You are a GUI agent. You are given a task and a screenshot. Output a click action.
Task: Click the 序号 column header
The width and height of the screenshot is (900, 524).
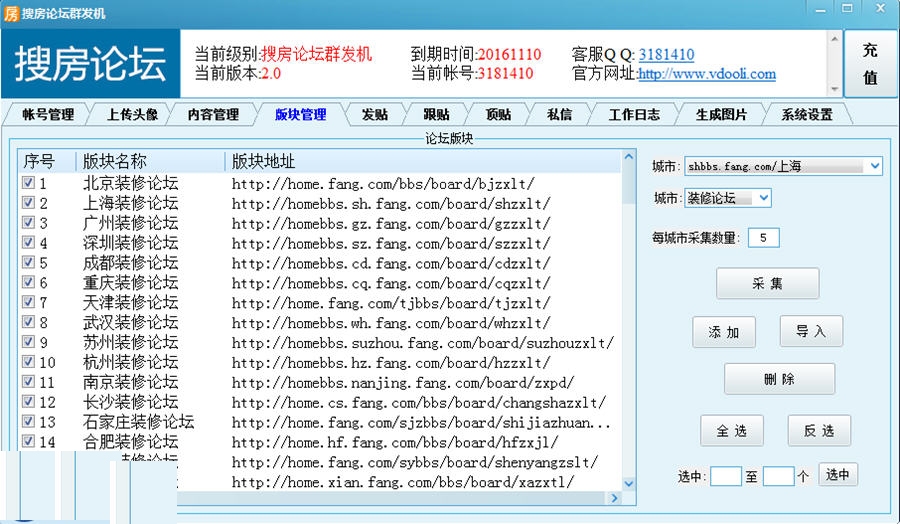48,161
